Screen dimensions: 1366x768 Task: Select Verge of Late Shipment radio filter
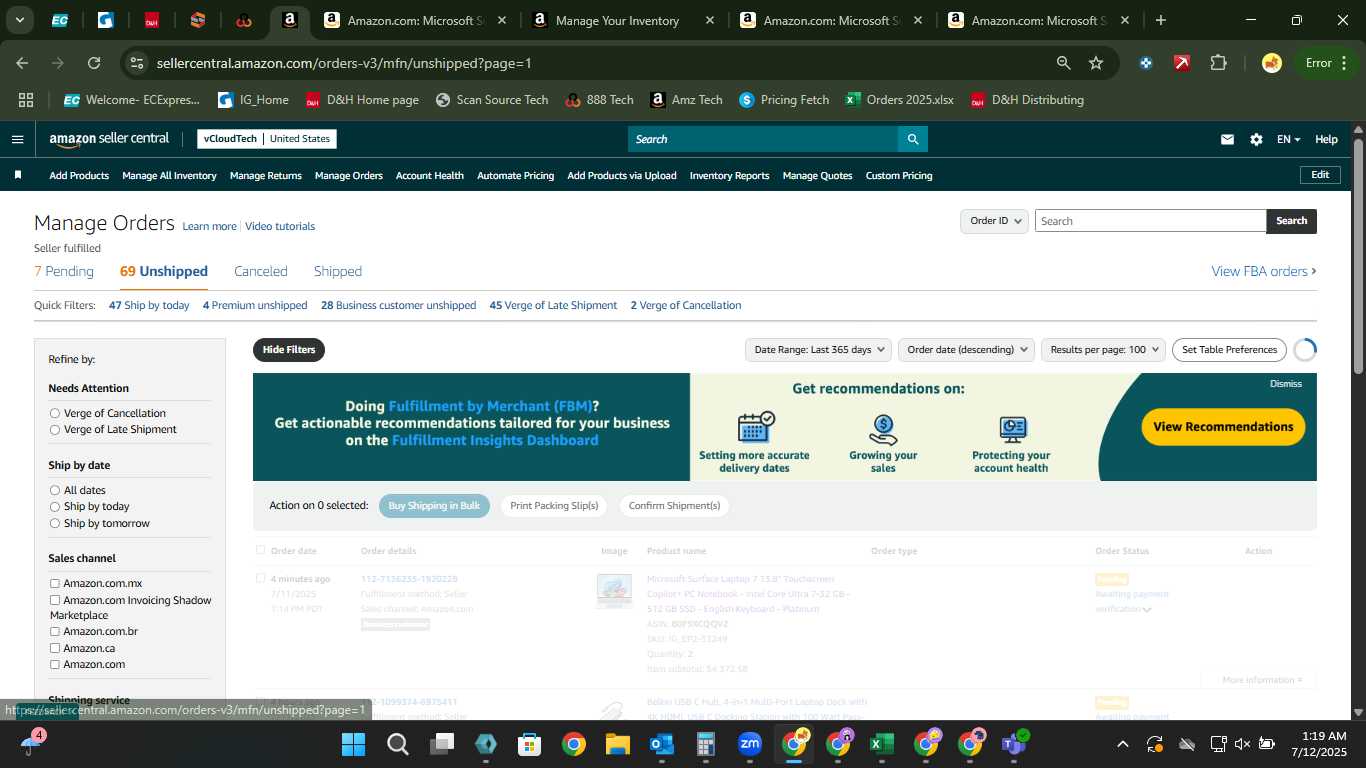(x=55, y=429)
